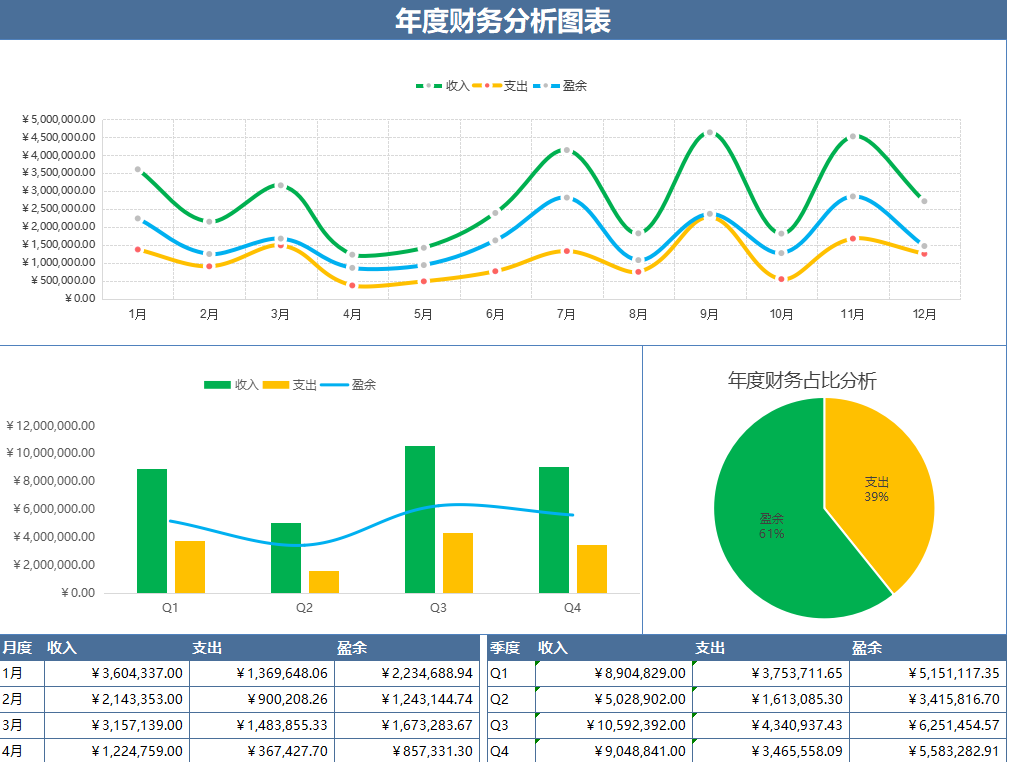
Task: Select the Q4 row label cell
Action: tap(511, 751)
